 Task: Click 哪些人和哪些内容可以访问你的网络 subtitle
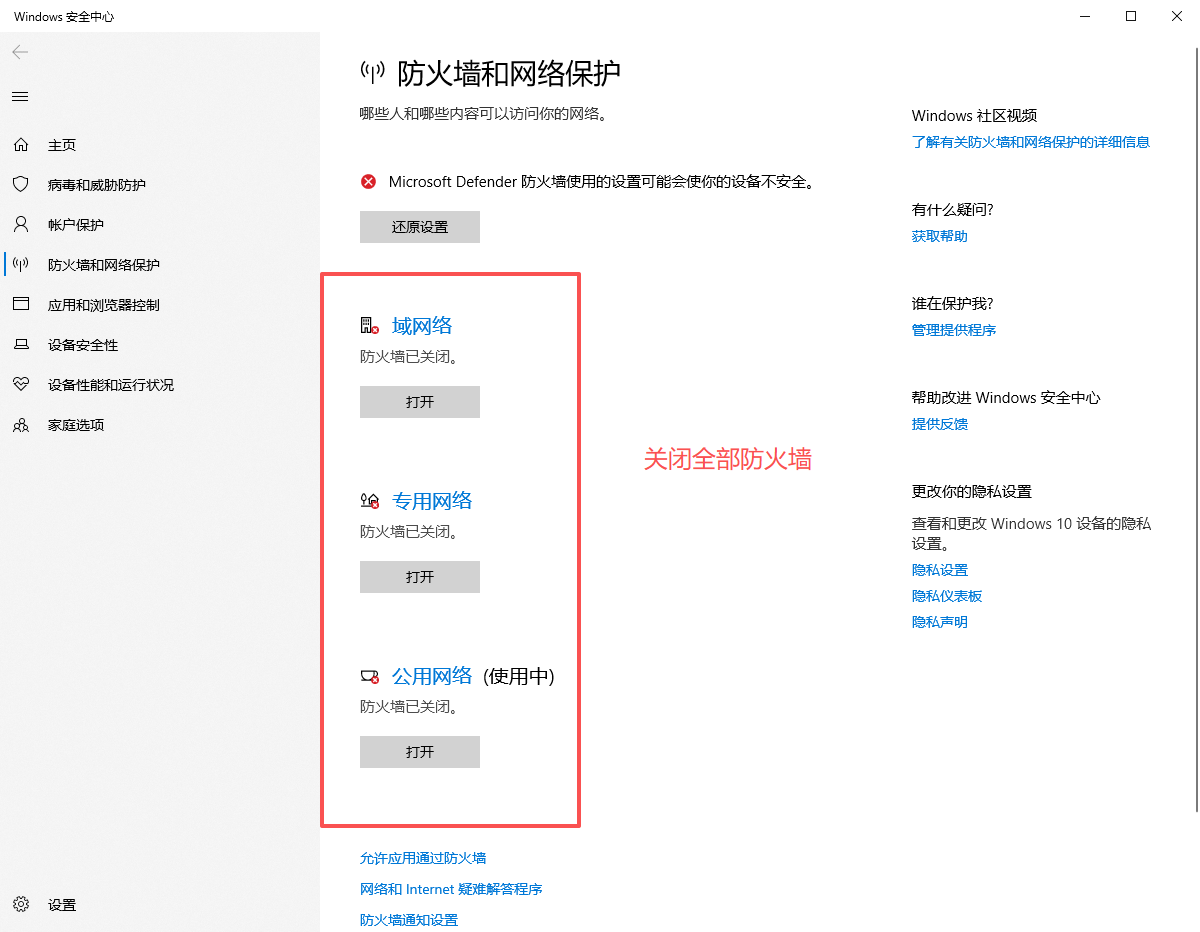tap(484, 114)
